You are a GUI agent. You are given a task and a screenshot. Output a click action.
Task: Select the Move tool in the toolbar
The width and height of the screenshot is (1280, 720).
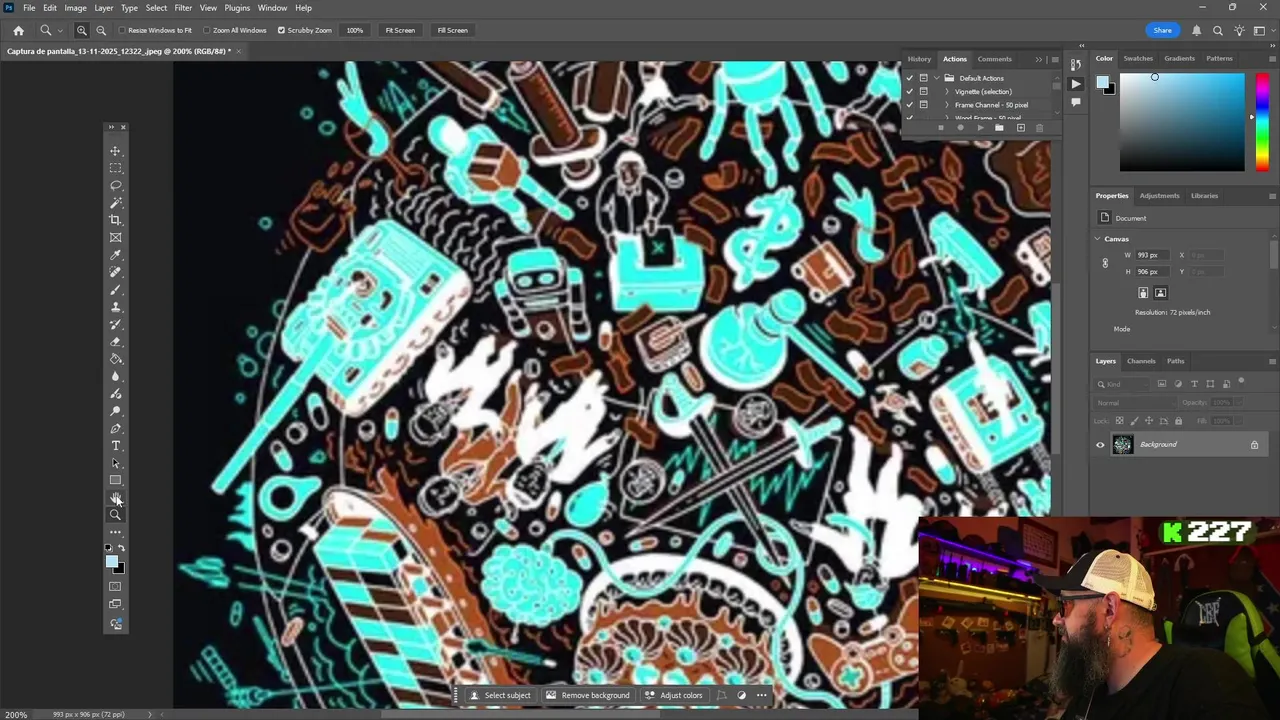coord(115,151)
